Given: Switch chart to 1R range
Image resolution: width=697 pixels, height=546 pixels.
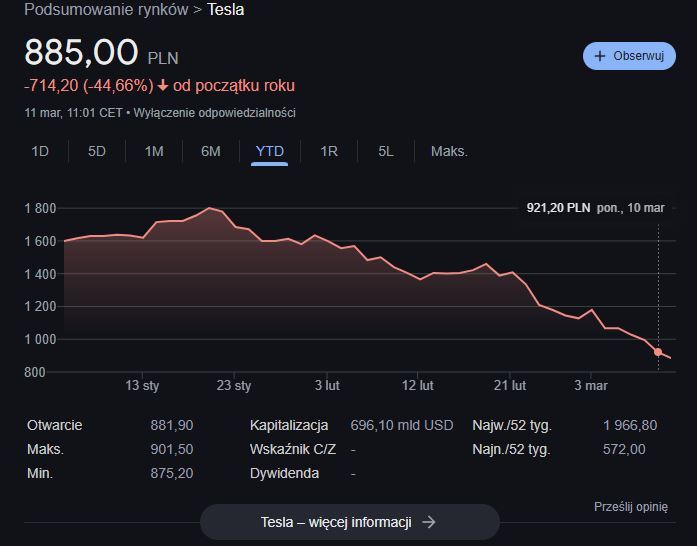Looking at the screenshot, I should [x=329, y=151].
